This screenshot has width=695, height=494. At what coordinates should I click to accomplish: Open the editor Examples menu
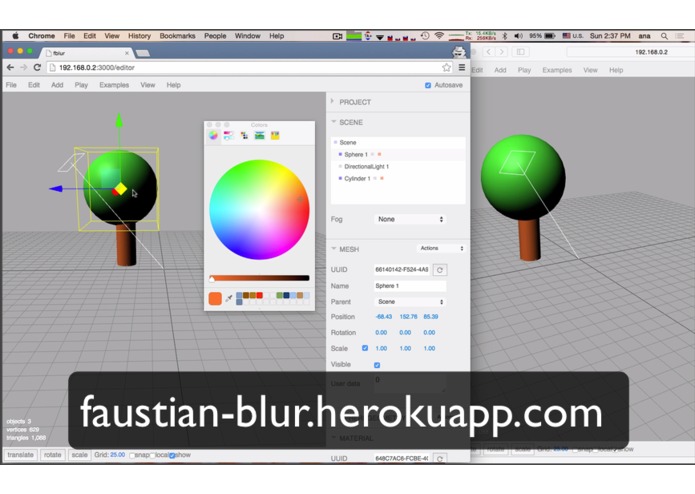pyautogui.click(x=114, y=85)
